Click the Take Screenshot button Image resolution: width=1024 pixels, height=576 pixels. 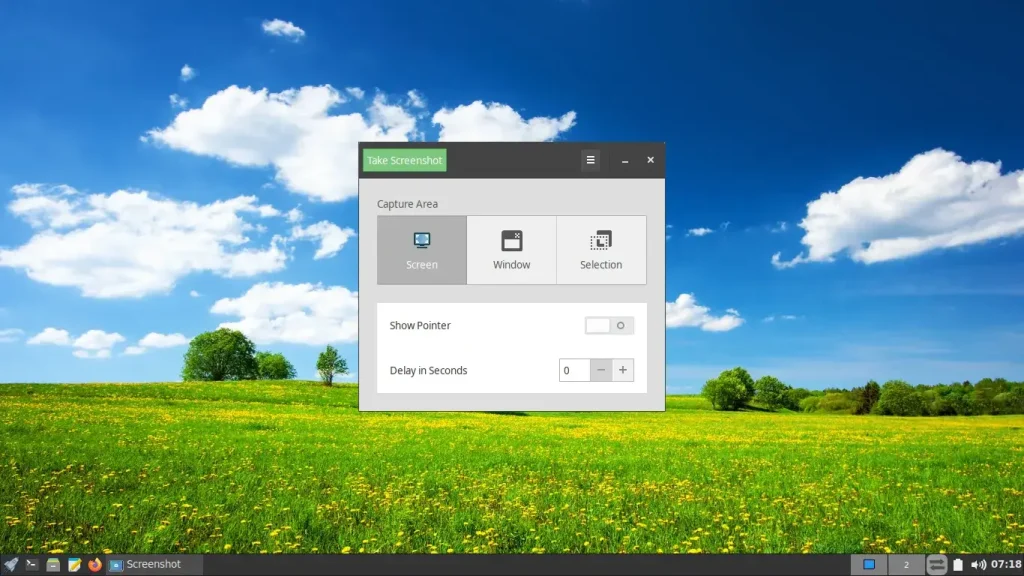point(405,160)
